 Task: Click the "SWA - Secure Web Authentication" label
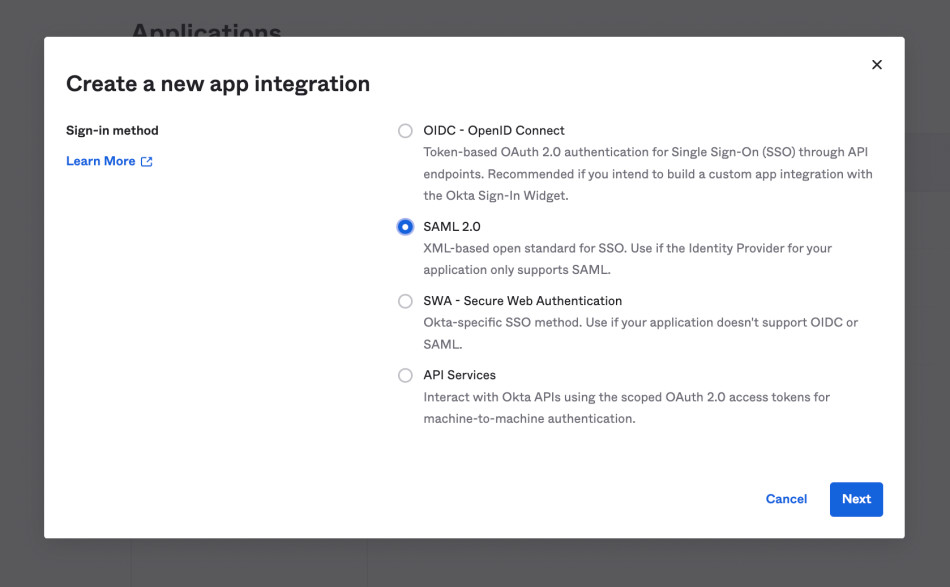point(522,301)
